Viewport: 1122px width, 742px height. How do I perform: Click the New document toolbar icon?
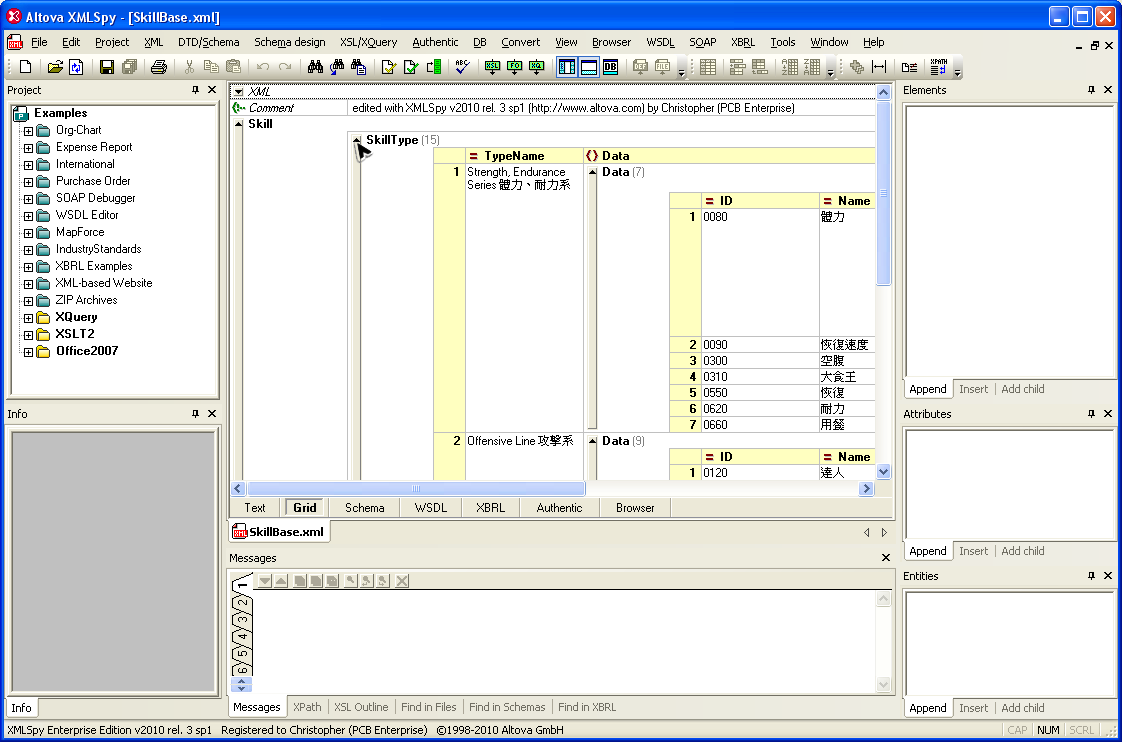[26, 67]
